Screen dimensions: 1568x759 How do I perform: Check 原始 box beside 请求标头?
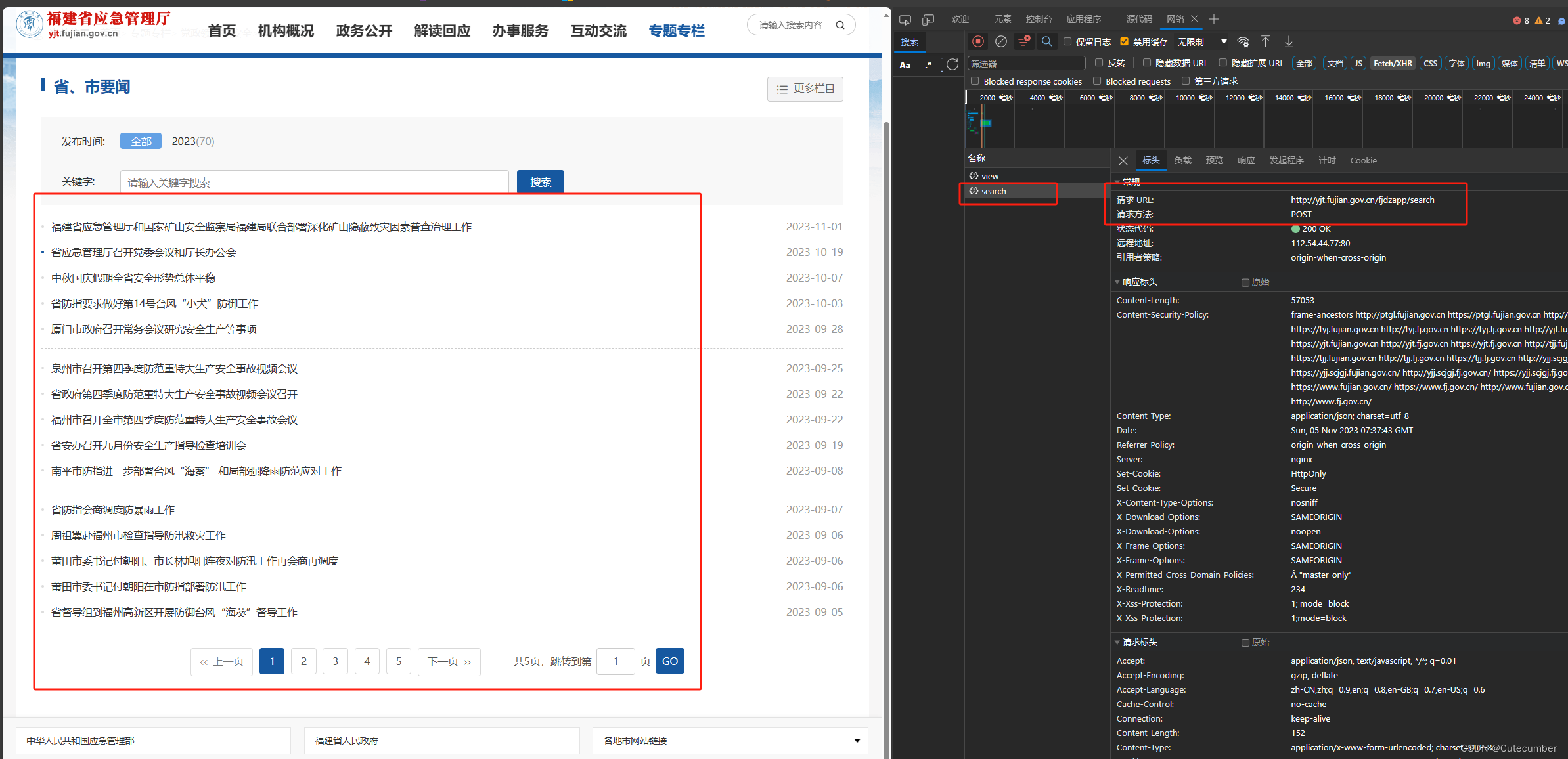point(1245,643)
